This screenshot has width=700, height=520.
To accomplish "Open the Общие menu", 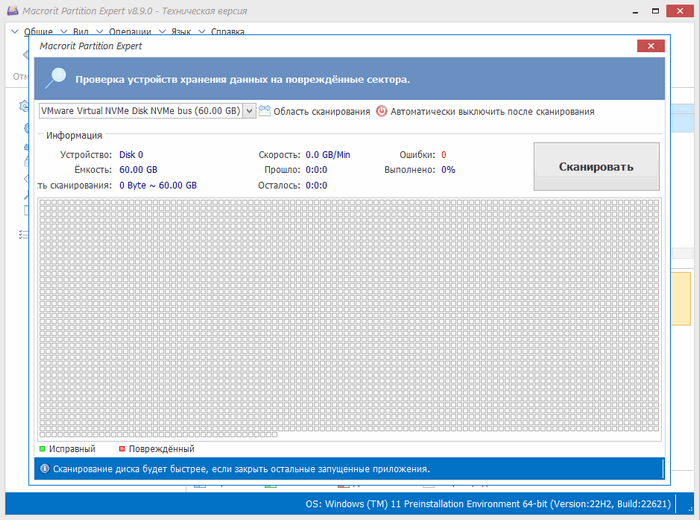I will pyautogui.click(x=38, y=32).
